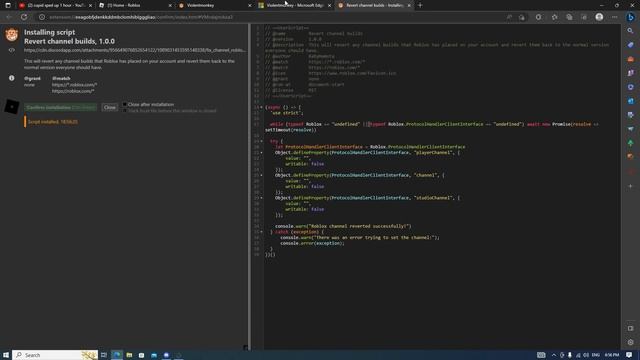Switch to the Violentmonkey tab
The width and height of the screenshot is (640, 360).
pos(214,5)
